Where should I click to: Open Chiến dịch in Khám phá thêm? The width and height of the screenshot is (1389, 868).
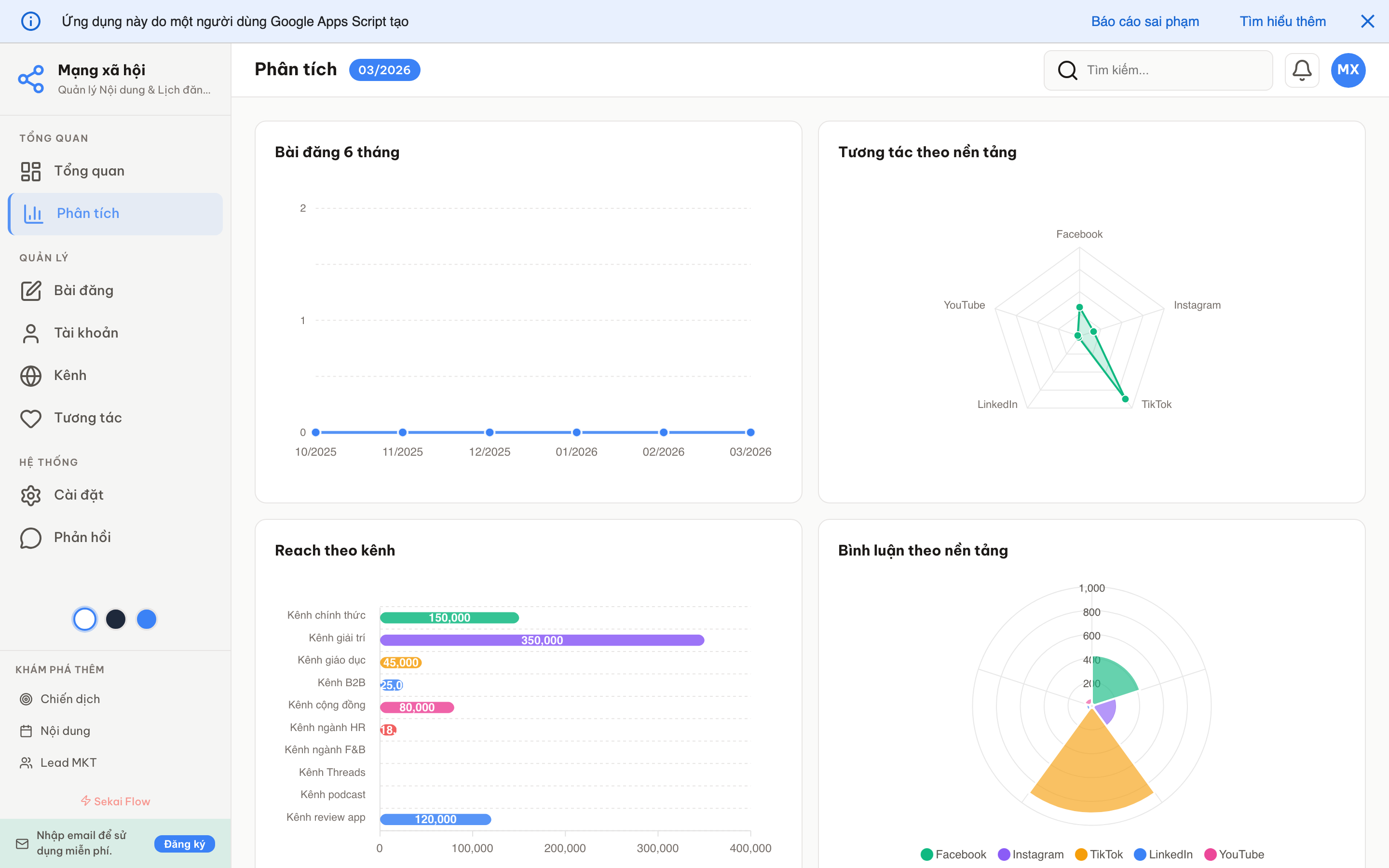tap(70, 699)
